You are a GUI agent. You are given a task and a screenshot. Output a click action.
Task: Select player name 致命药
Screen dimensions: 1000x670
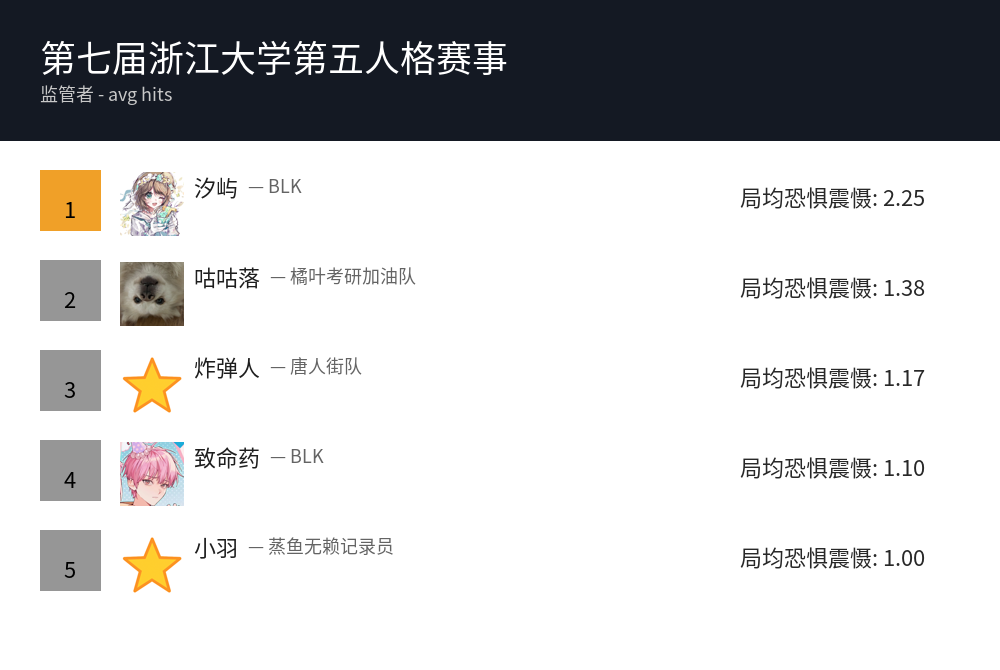[x=227, y=458]
